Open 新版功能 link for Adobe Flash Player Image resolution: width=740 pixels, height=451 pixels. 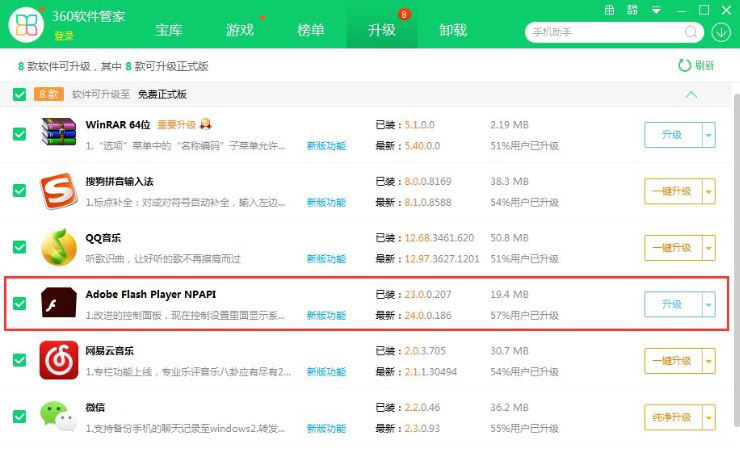[326, 315]
